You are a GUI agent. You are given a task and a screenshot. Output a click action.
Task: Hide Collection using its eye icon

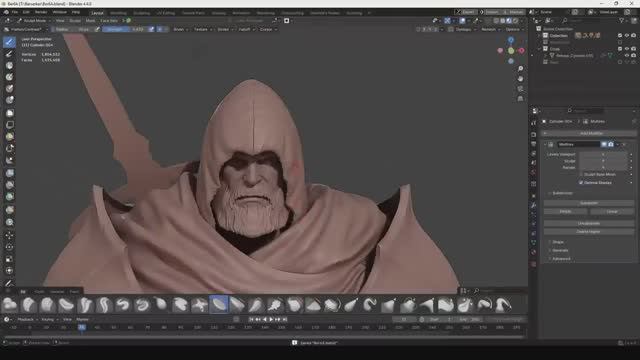tap(627, 36)
